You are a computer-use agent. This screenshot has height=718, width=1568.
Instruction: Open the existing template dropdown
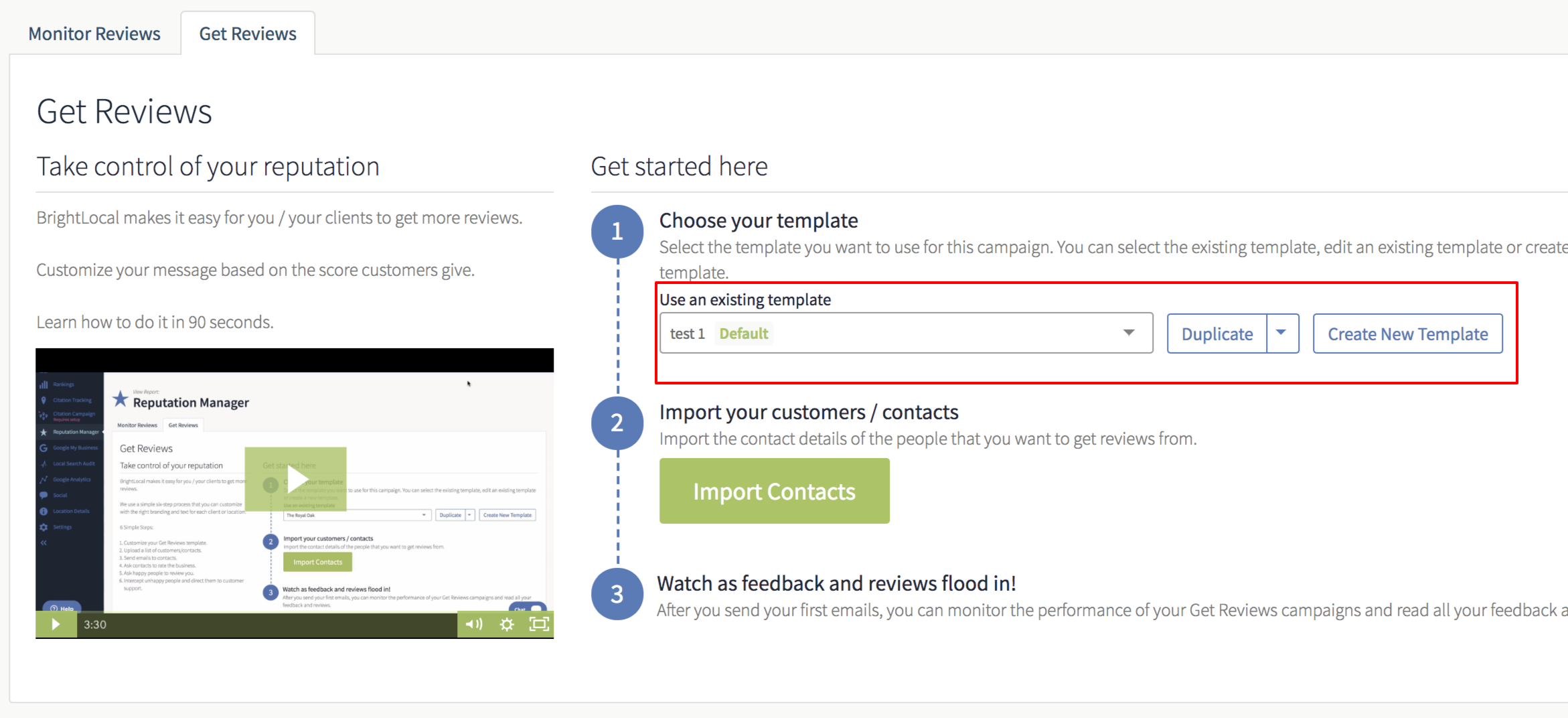coord(906,333)
